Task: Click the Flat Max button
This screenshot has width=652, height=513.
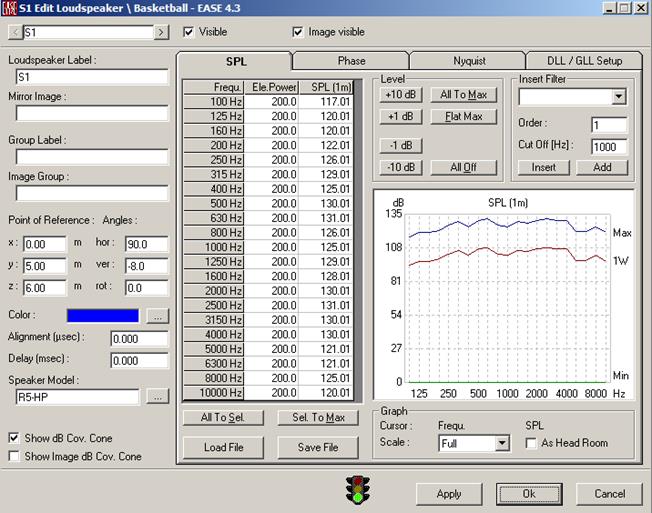Action: click(463, 117)
